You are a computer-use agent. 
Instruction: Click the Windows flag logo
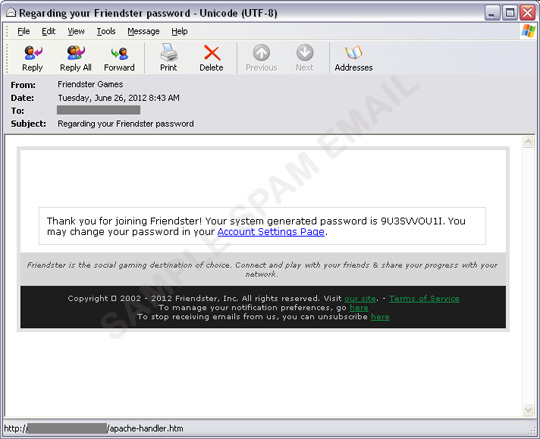point(528,31)
